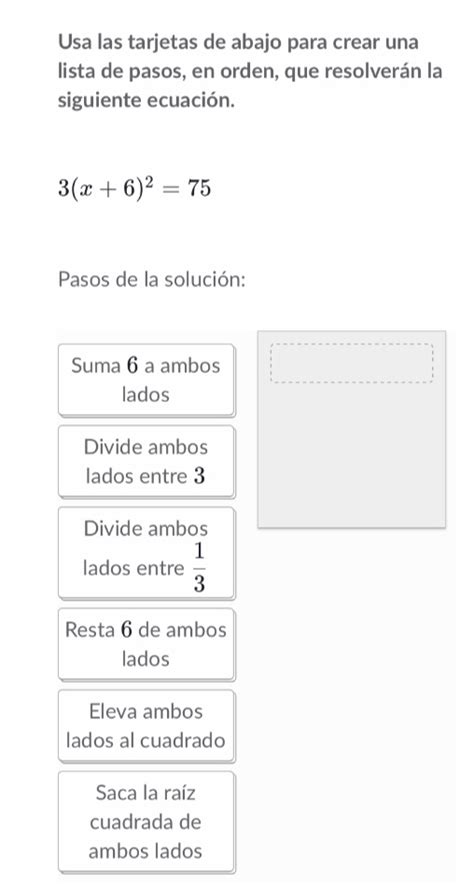The height and width of the screenshot is (885, 474).
Task: Choose the card dividing by one third
Action: coord(146,553)
